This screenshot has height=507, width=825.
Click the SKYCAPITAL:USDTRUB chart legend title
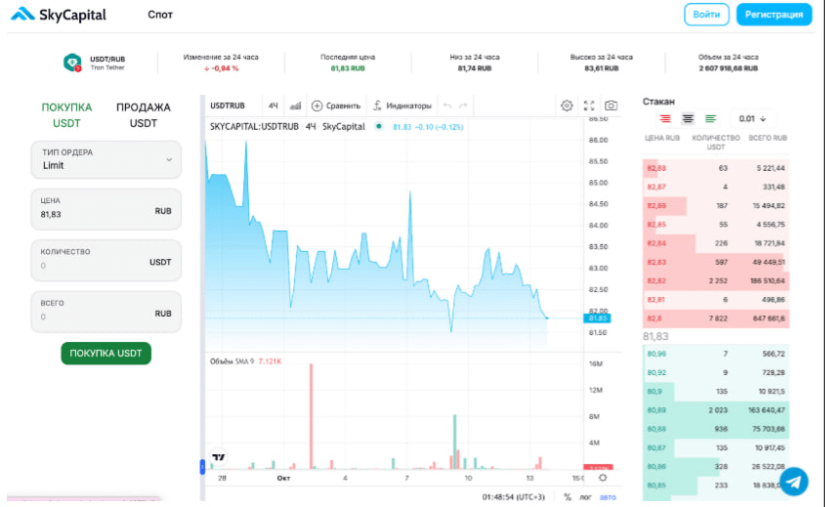click(287, 127)
